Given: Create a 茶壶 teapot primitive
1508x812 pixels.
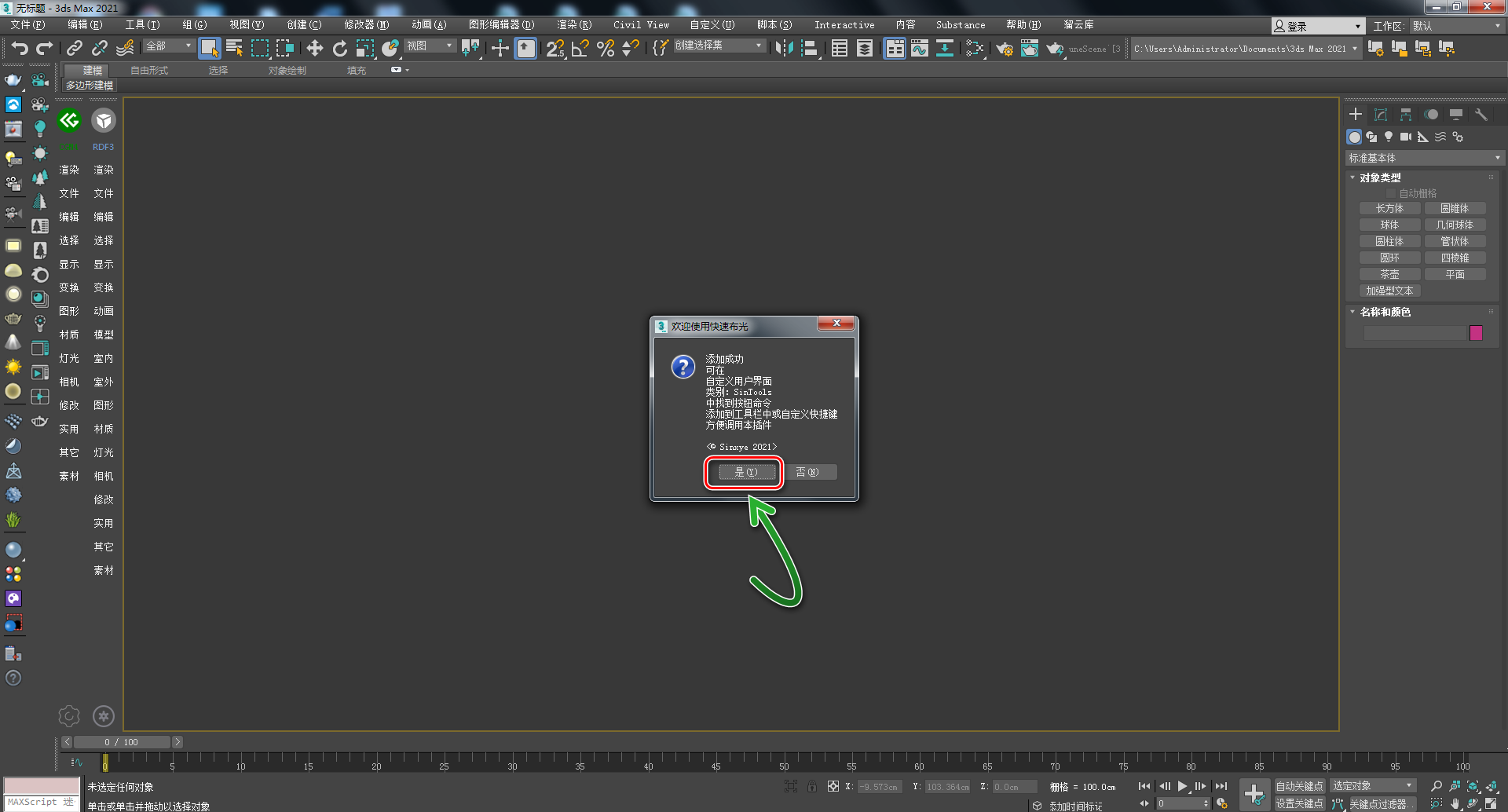Looking at the screenshot, I should point(1389,274).
